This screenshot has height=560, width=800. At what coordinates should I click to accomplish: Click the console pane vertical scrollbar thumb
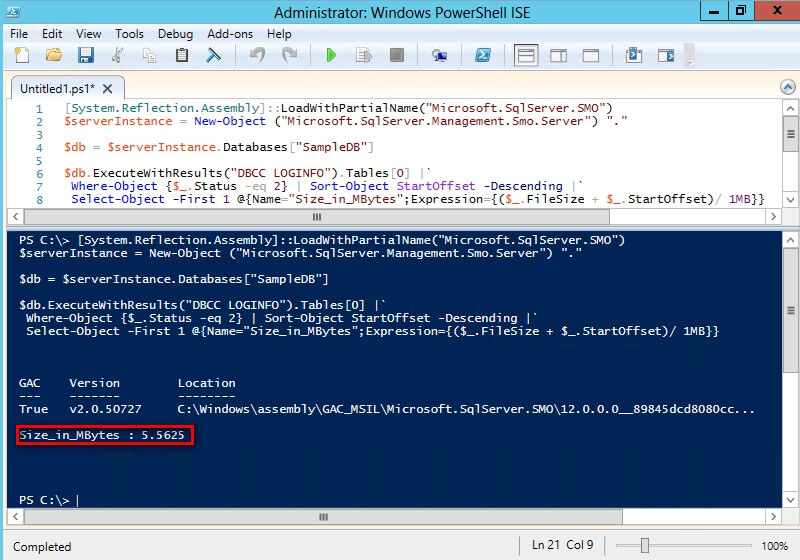coord(790,311)
